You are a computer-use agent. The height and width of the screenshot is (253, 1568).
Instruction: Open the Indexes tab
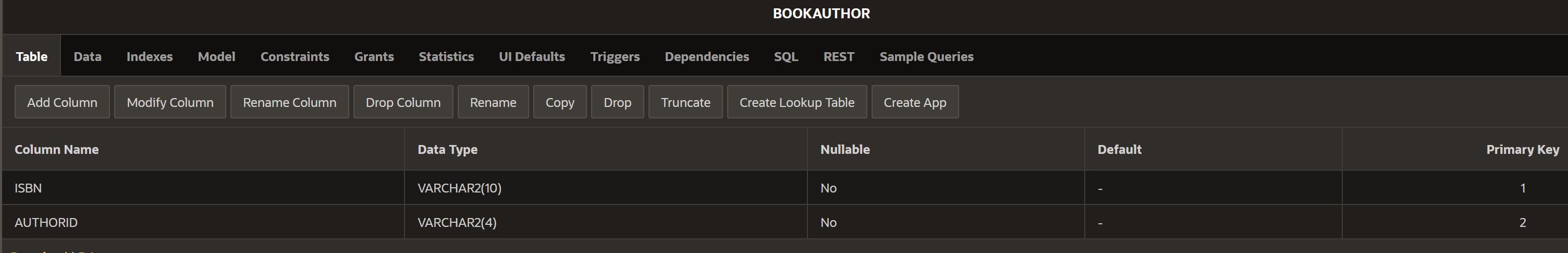pos(149,56)
